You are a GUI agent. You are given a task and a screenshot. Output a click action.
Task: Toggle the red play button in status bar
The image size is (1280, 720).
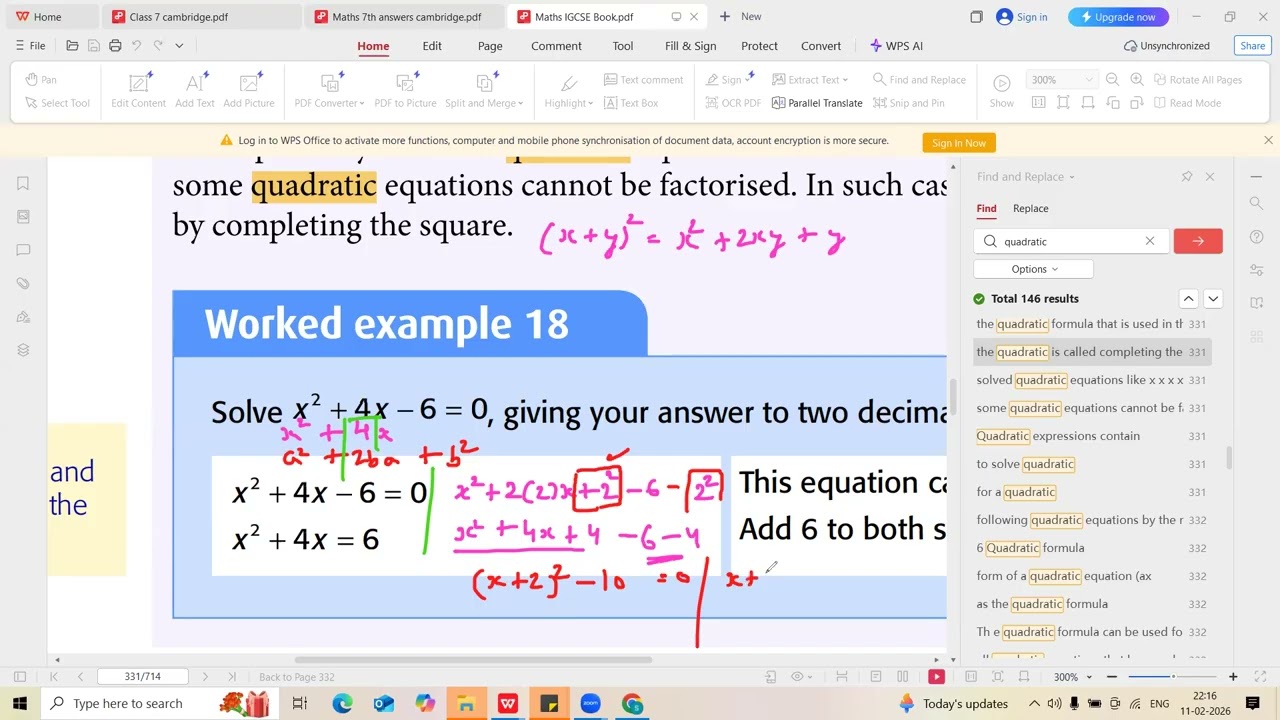click(x=936, y=677)
